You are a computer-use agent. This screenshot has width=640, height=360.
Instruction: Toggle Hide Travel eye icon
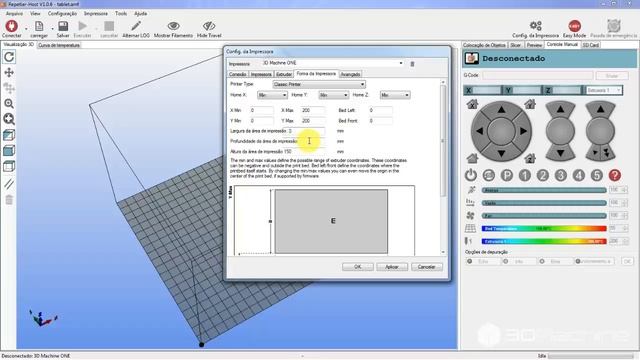pos(209,26)
